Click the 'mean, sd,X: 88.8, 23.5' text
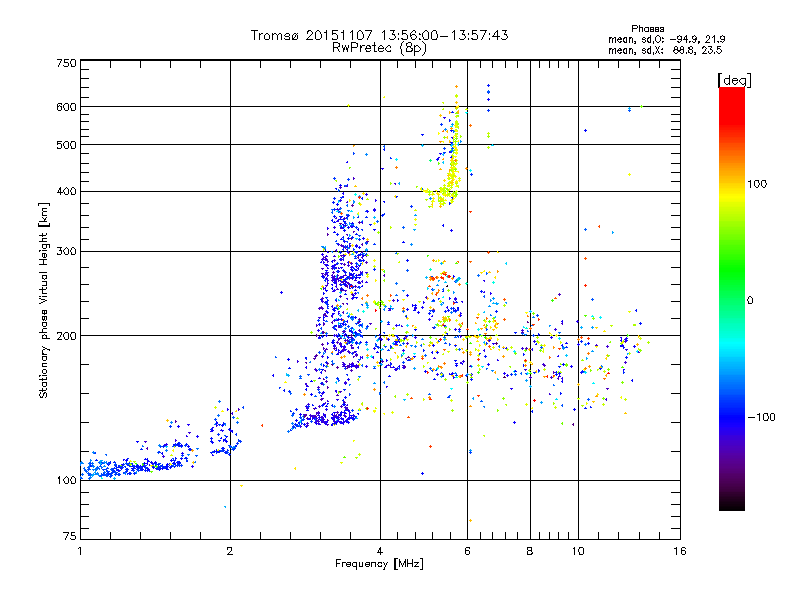This screenshot has height=600, width=800. click(x=665, y=50)
